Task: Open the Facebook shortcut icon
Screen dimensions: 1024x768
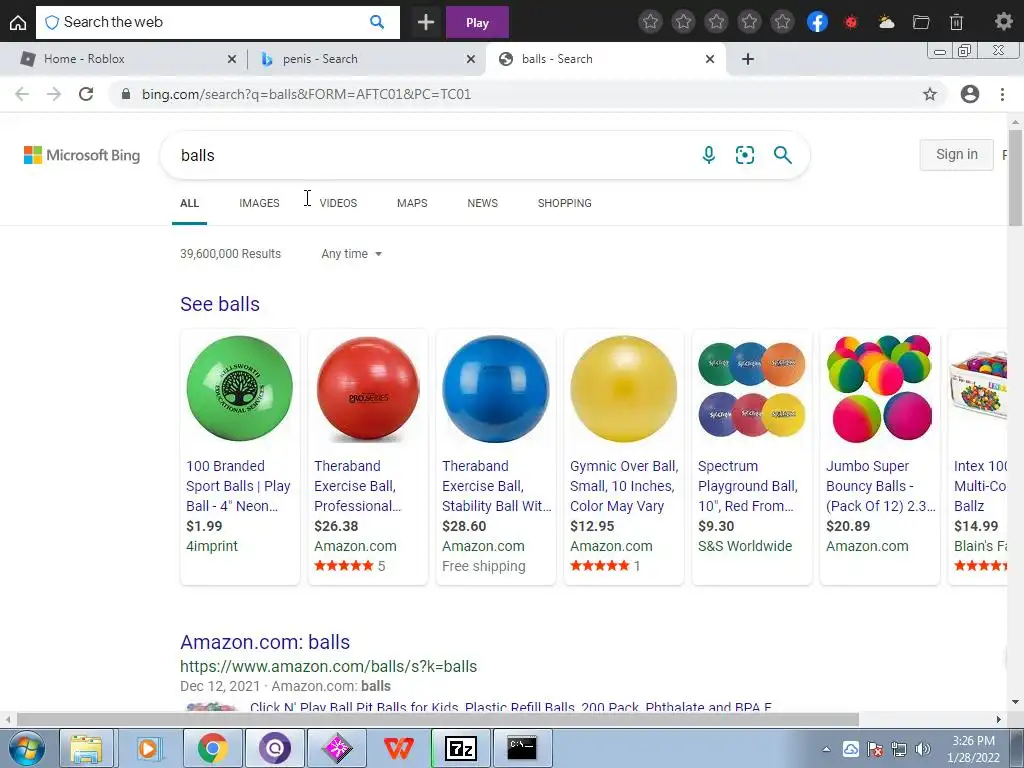Action: tap(817, 22)
